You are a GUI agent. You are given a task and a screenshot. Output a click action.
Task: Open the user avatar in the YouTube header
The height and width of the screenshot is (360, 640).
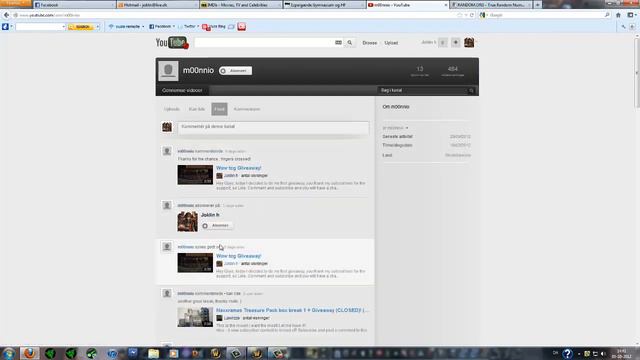coord(469,42)
